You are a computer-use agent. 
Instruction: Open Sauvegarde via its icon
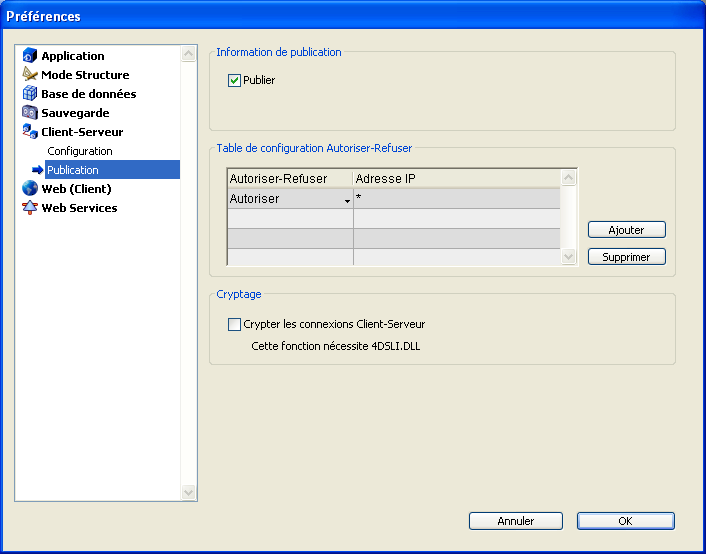pos(29,113)
